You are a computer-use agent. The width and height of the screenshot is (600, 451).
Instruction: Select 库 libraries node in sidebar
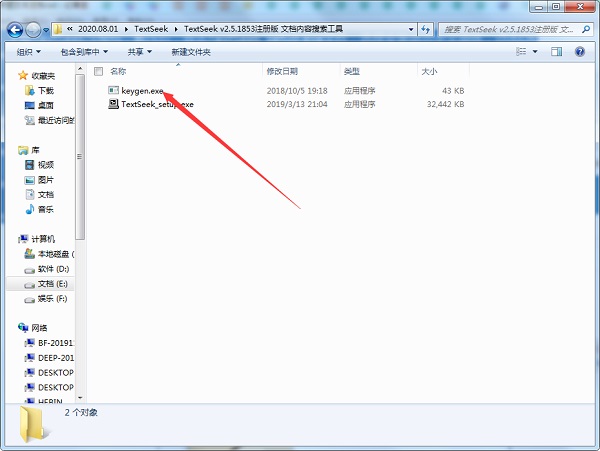click(x=29, y=150)
